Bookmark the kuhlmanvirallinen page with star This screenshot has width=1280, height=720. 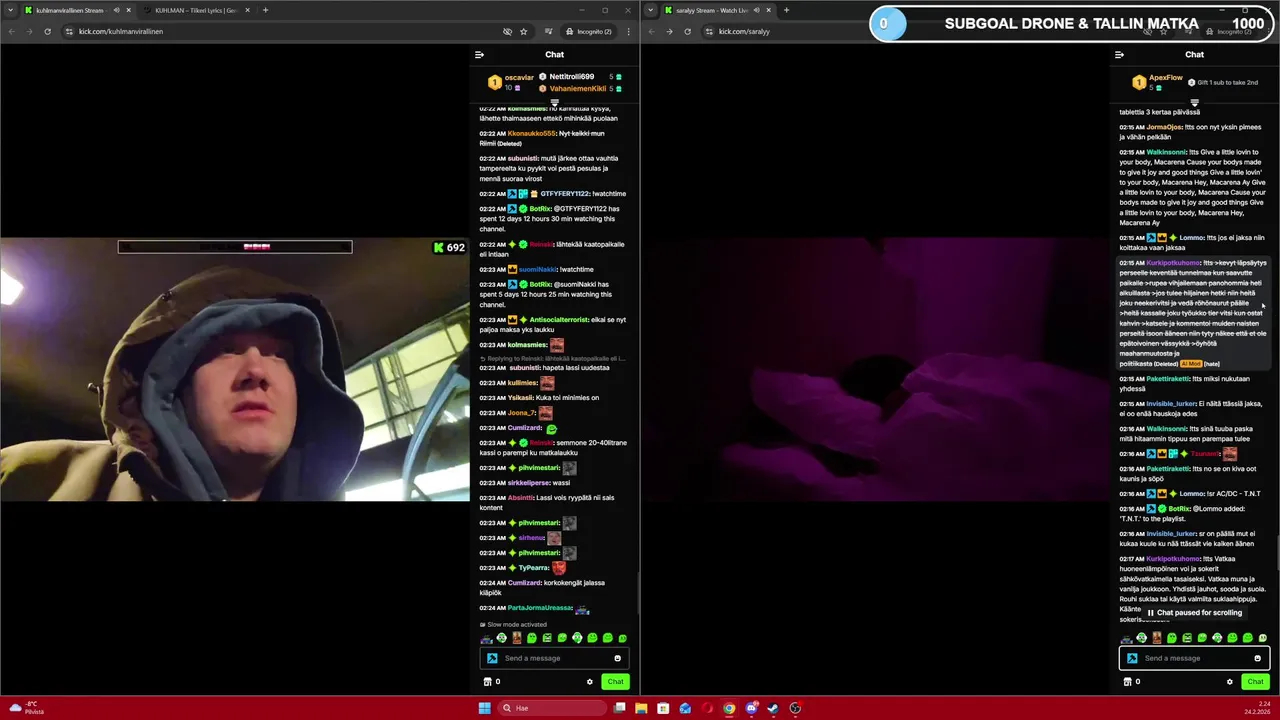point(523,31)
